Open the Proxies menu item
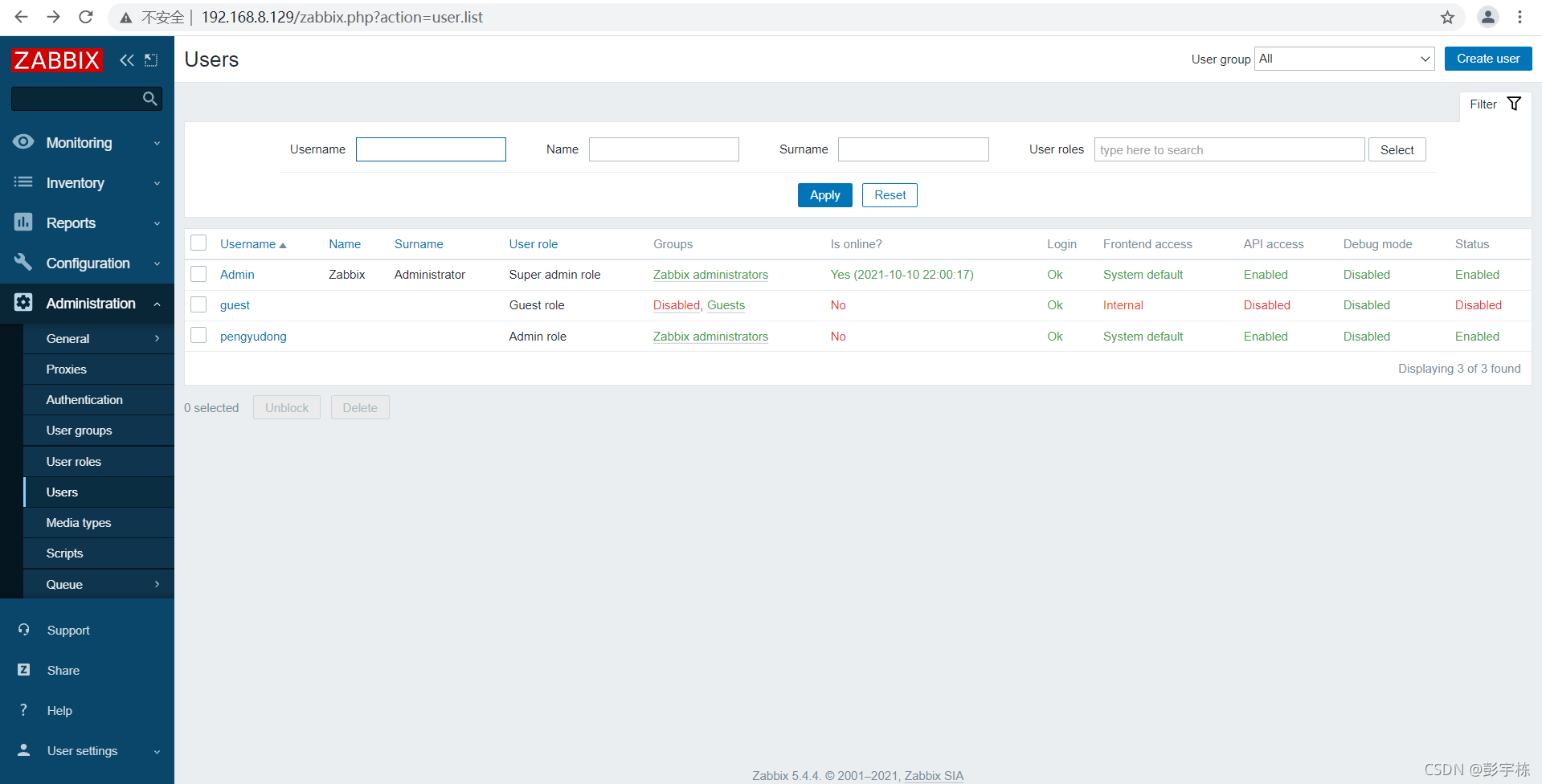1542x784 pixels. pos(99,369)
